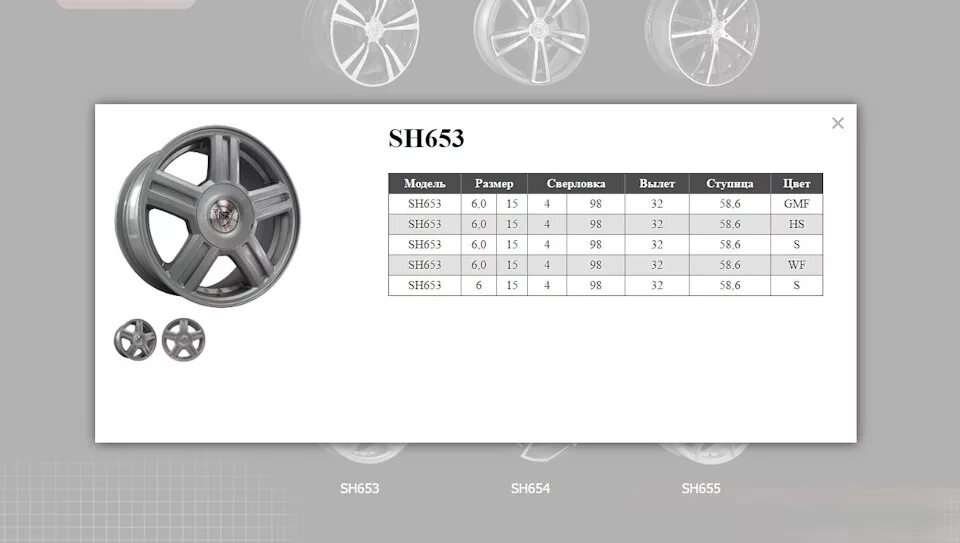Click the Модель column header

(424, 184)
